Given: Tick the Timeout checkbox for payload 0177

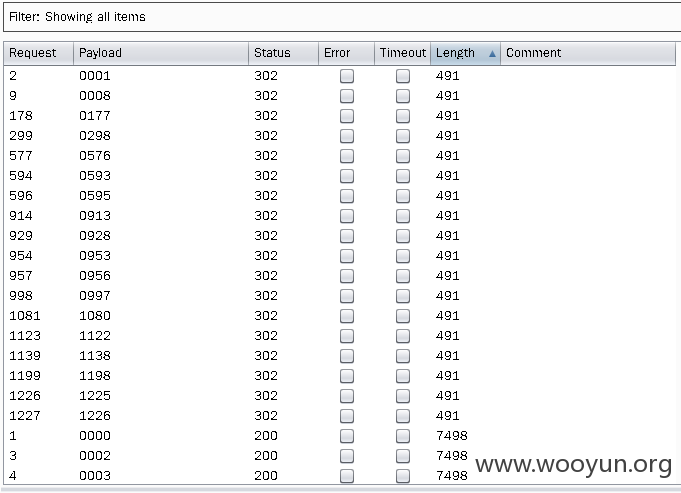Looking at the screenshot, I should click(403, 116).
